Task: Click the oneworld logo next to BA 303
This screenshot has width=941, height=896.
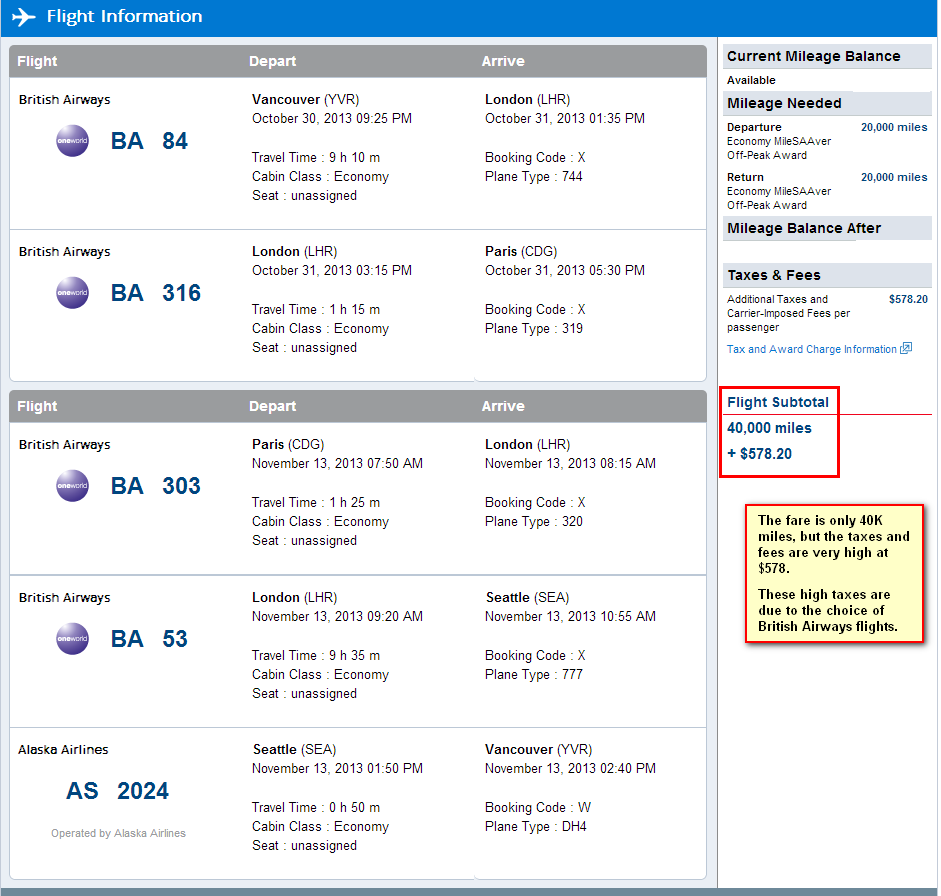Action: coord(73,486)
